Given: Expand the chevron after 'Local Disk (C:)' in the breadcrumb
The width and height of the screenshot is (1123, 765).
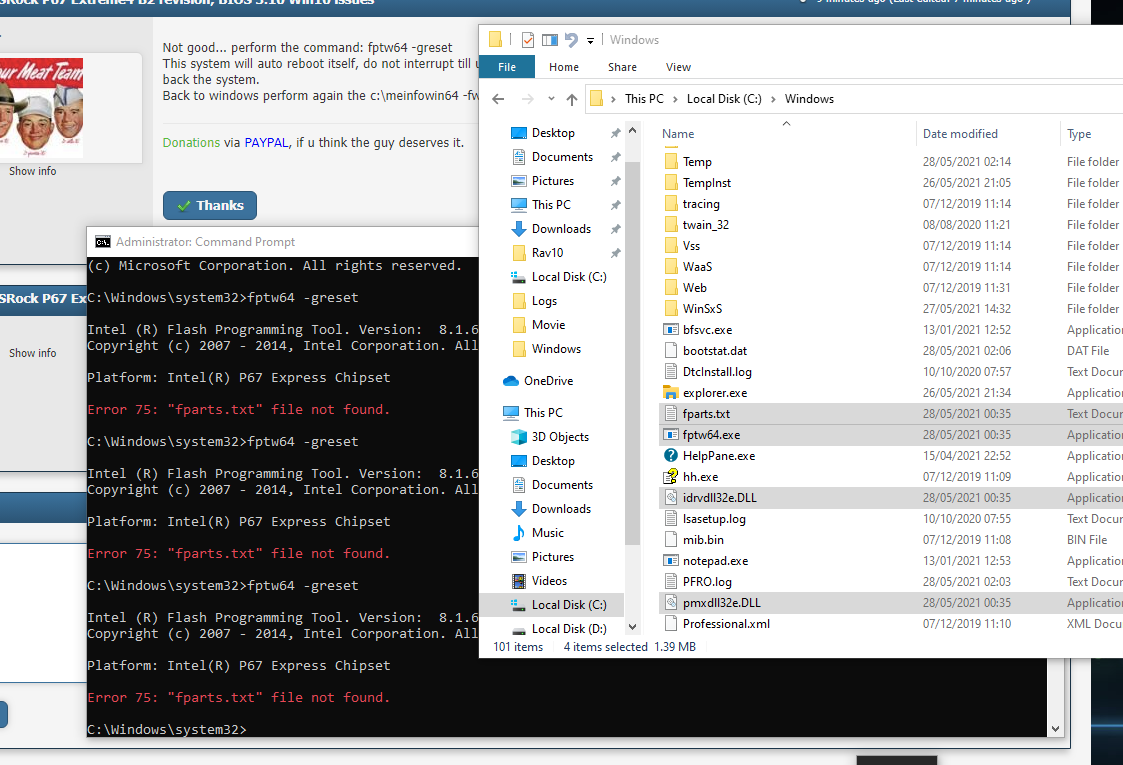Looking at the screenshot, I should [773, 99].
